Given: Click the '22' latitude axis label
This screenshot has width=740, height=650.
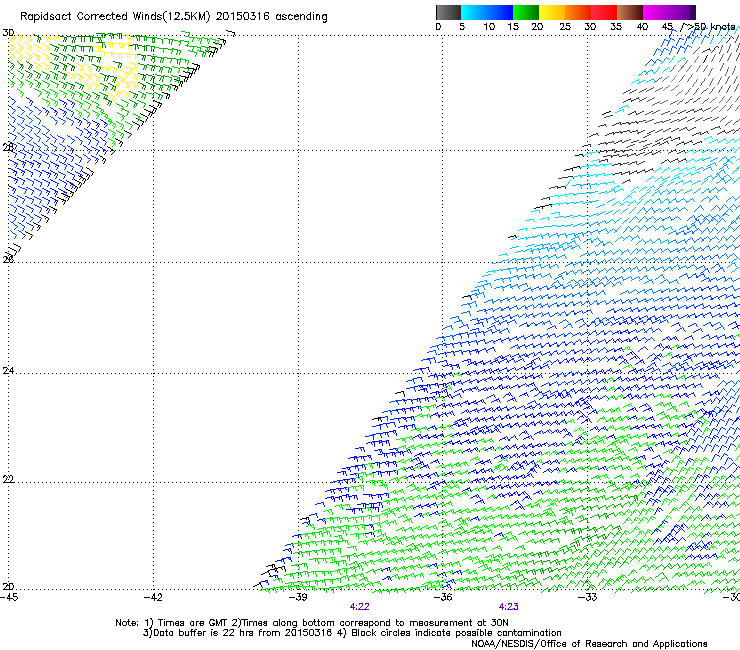Looking at the screenshot, I should 8,479.
